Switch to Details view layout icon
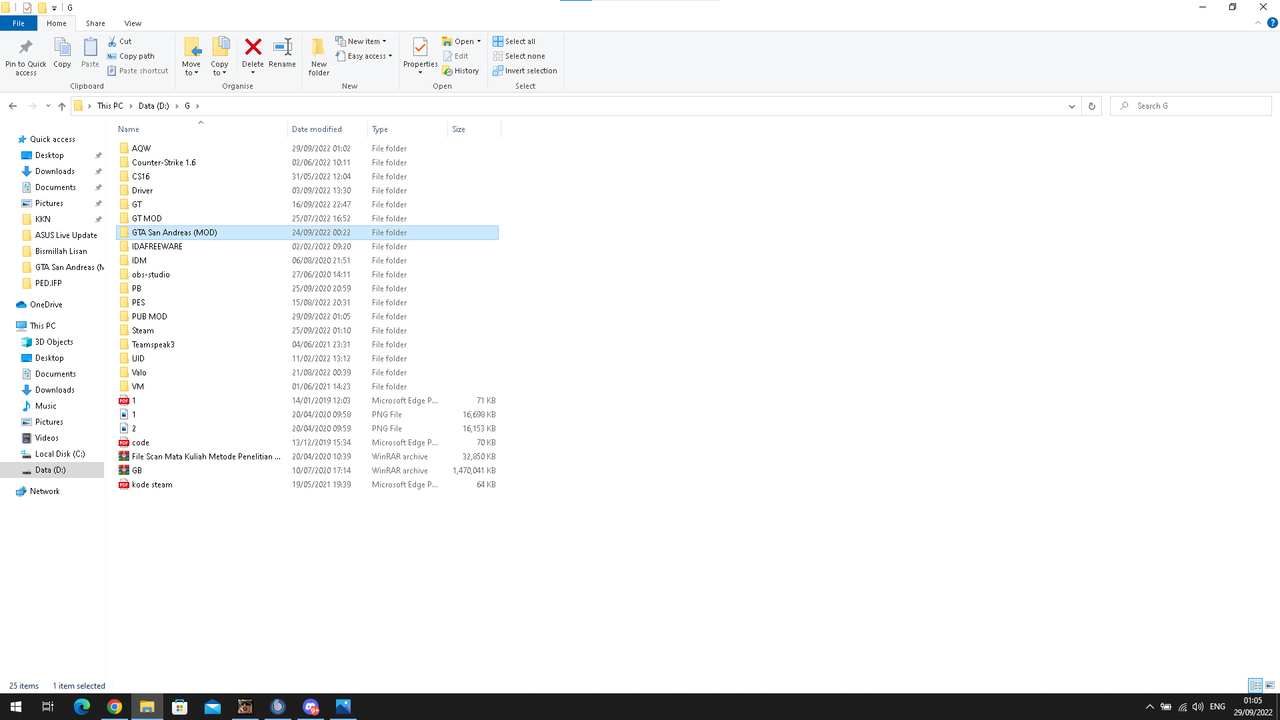This screenshot has width=1280, height=720. coord(1255,686)
